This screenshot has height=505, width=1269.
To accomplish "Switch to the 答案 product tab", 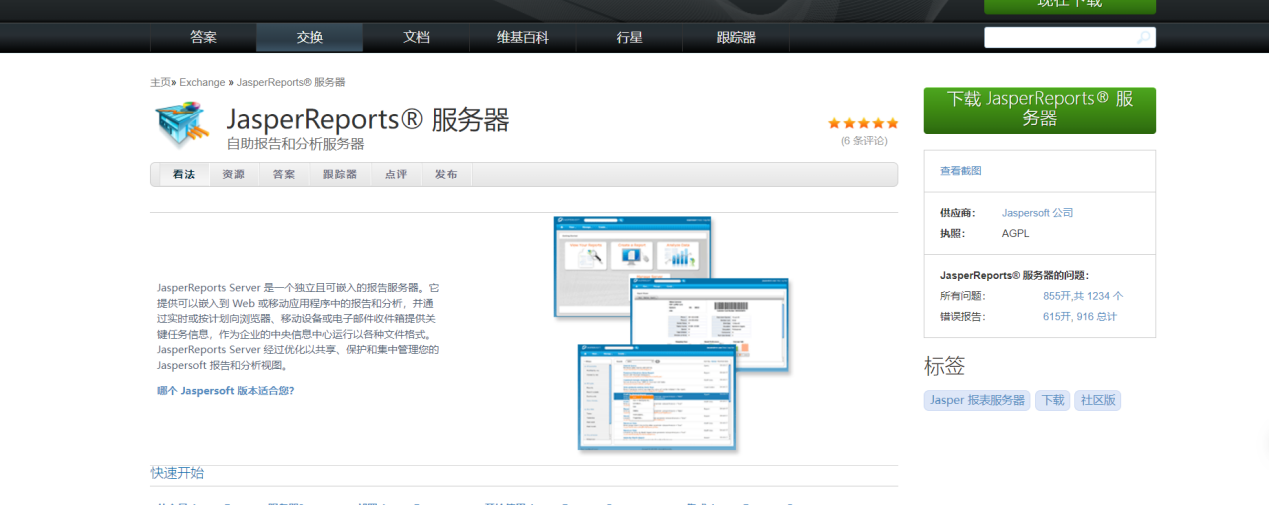I will 284,174.
